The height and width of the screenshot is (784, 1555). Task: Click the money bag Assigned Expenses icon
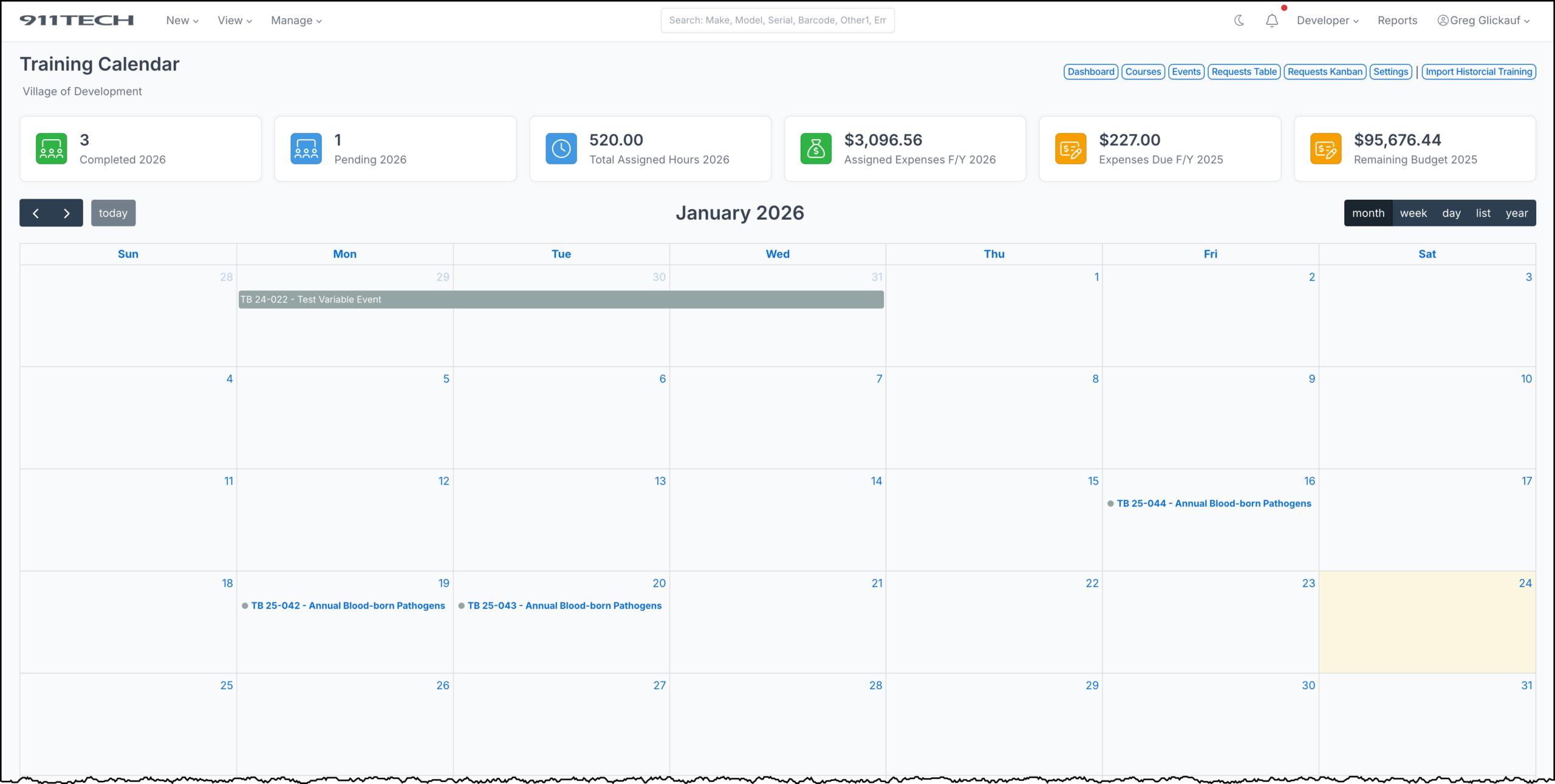click(x=816, y=149)
